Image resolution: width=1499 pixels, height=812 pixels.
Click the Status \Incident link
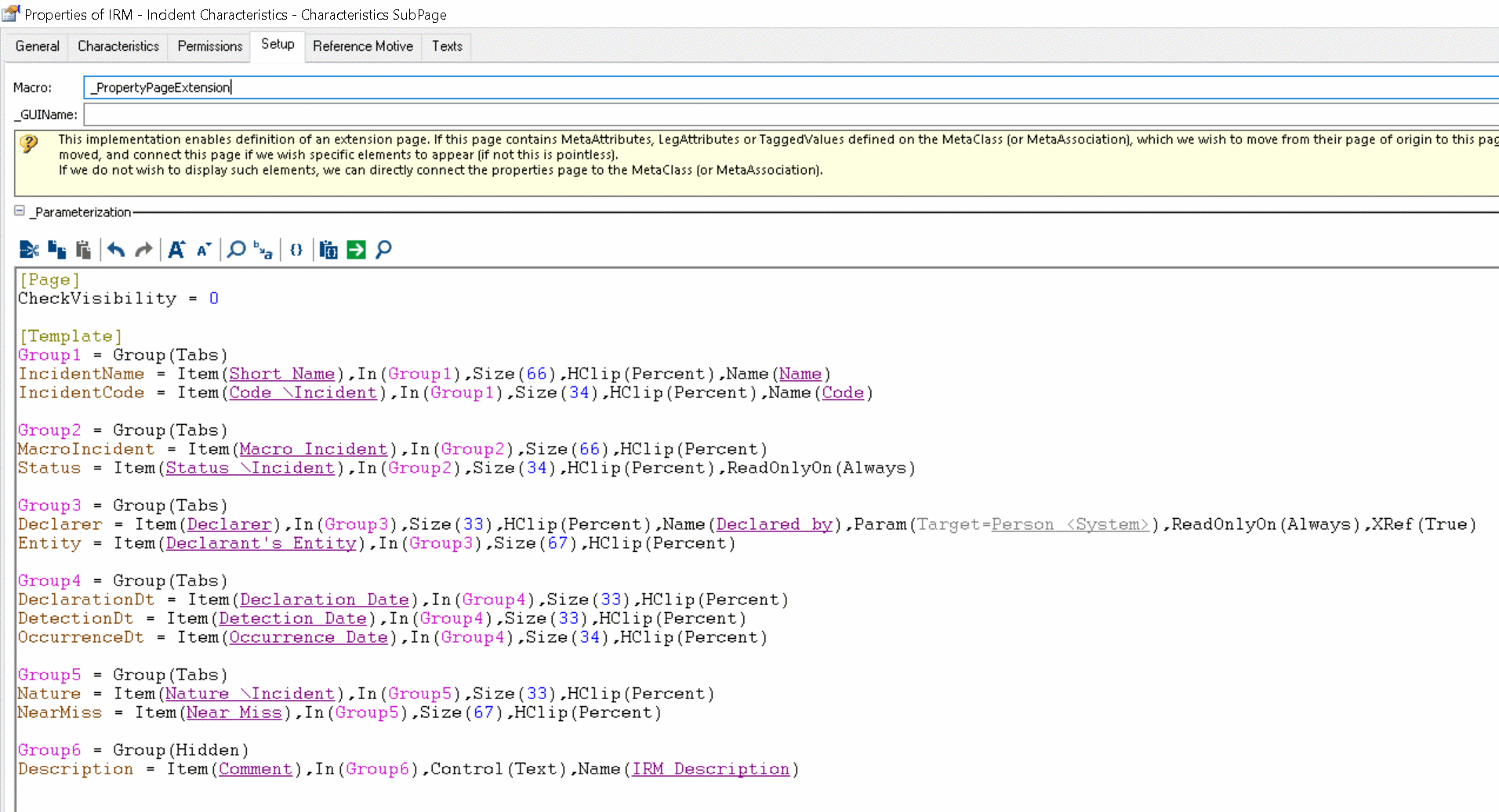tap(250, 468)
